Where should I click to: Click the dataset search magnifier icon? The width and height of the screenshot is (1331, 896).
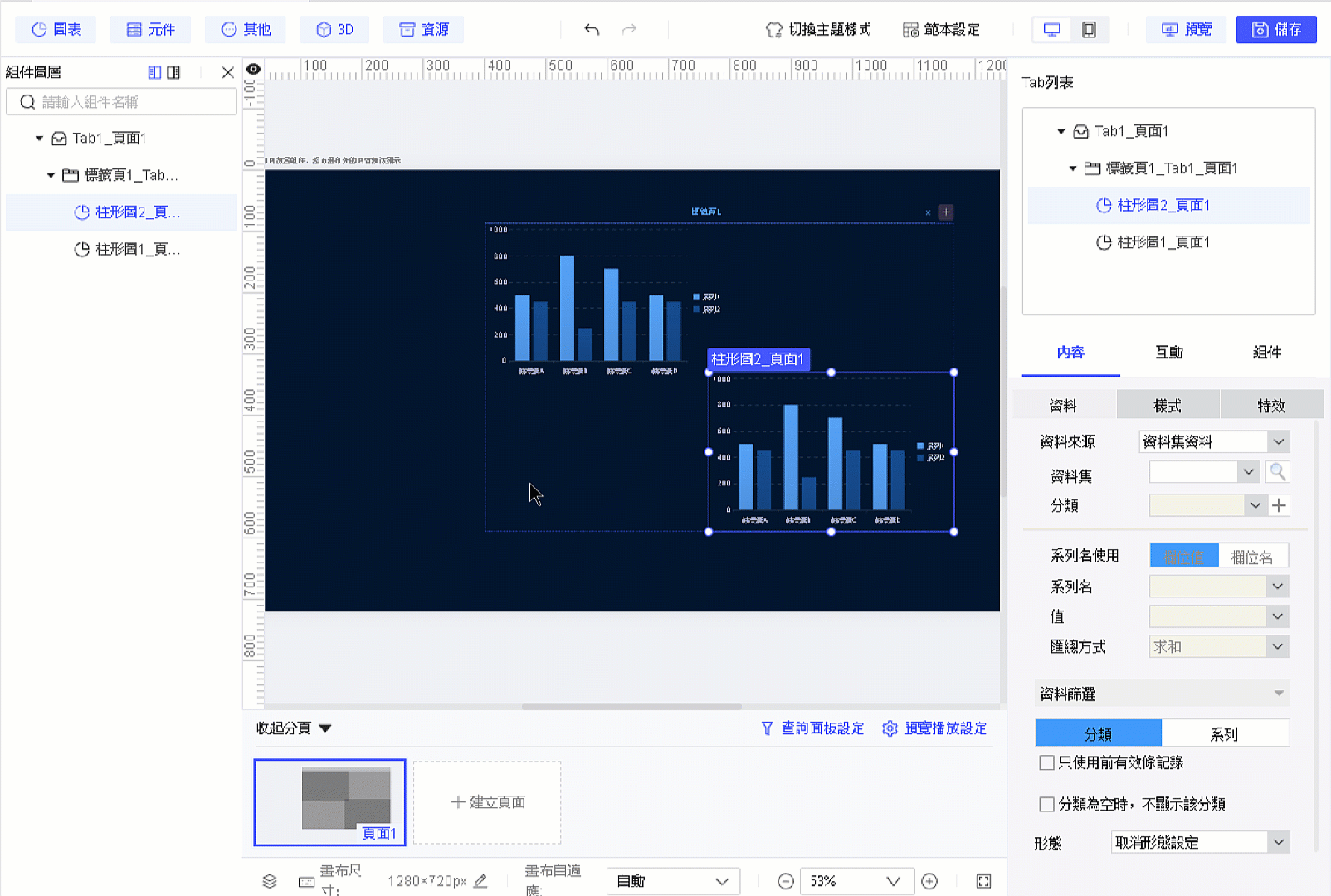1278,472
